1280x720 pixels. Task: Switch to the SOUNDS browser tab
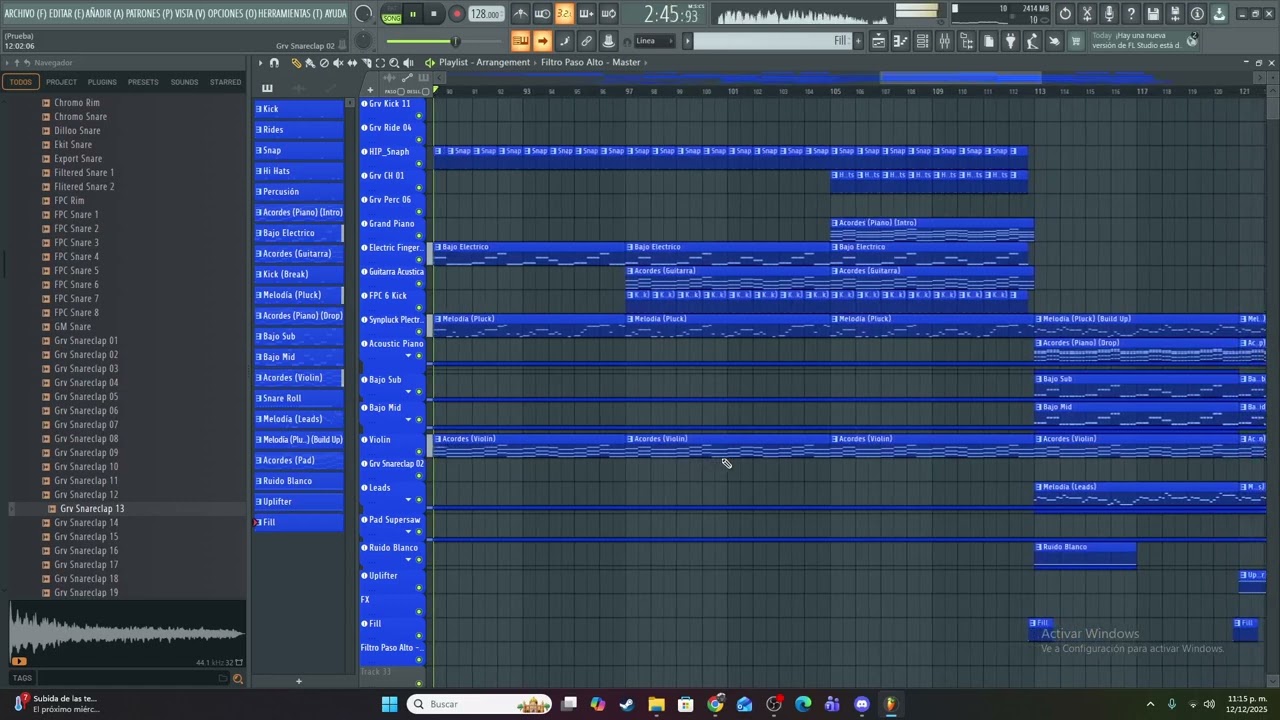tap(184, 82)
